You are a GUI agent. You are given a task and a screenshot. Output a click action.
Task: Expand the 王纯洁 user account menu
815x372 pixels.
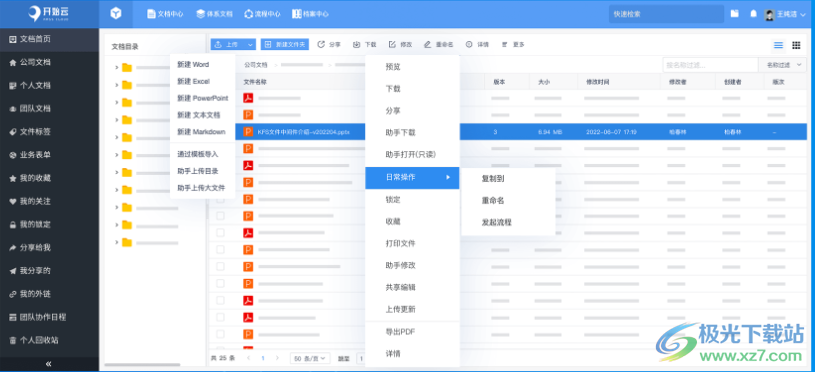click(785, 15)
